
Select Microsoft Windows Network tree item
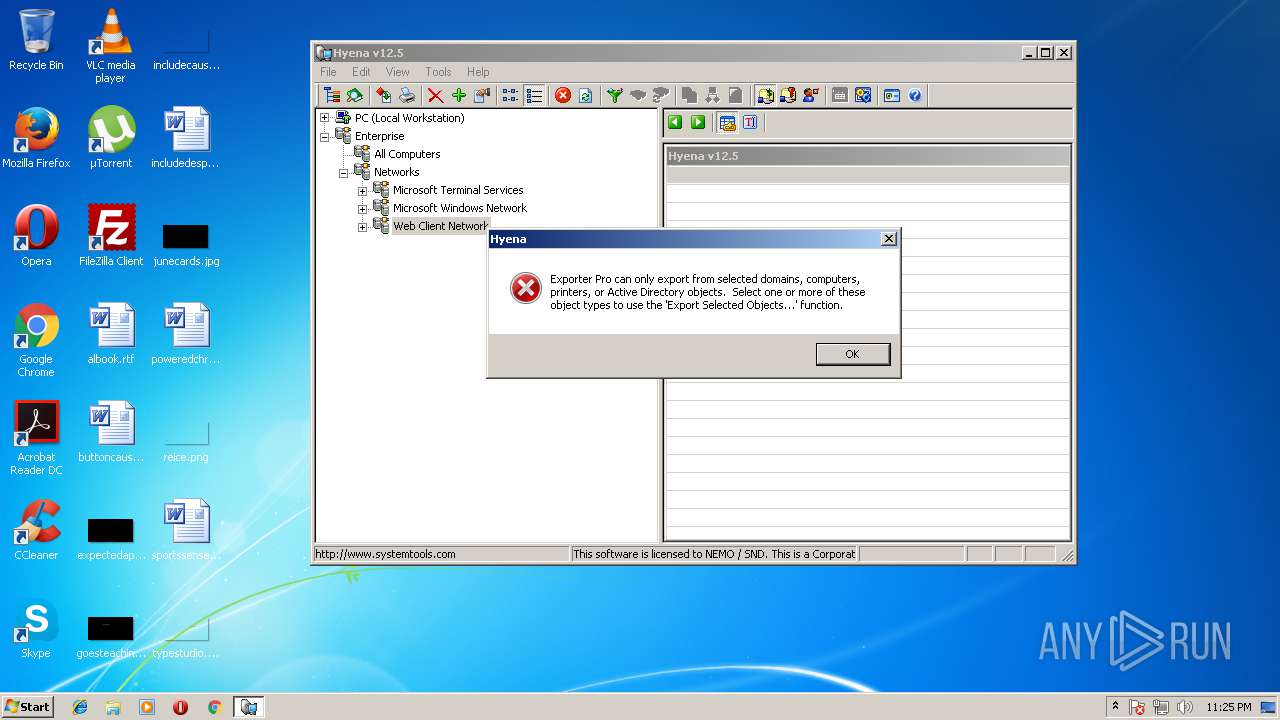point(460,208)
